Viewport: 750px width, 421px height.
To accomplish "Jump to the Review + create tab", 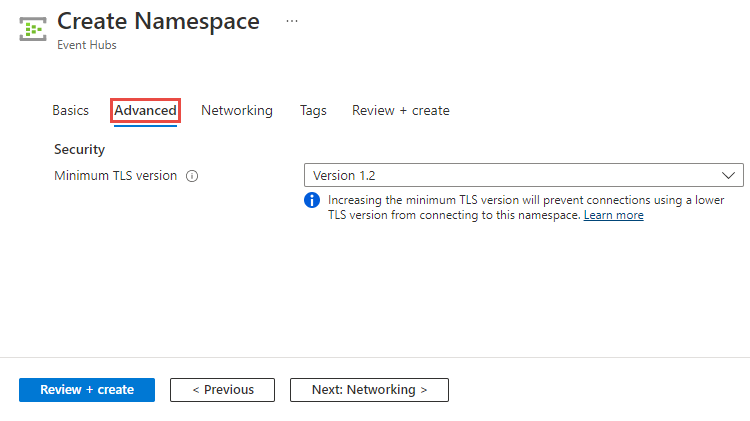I will 400,111.
